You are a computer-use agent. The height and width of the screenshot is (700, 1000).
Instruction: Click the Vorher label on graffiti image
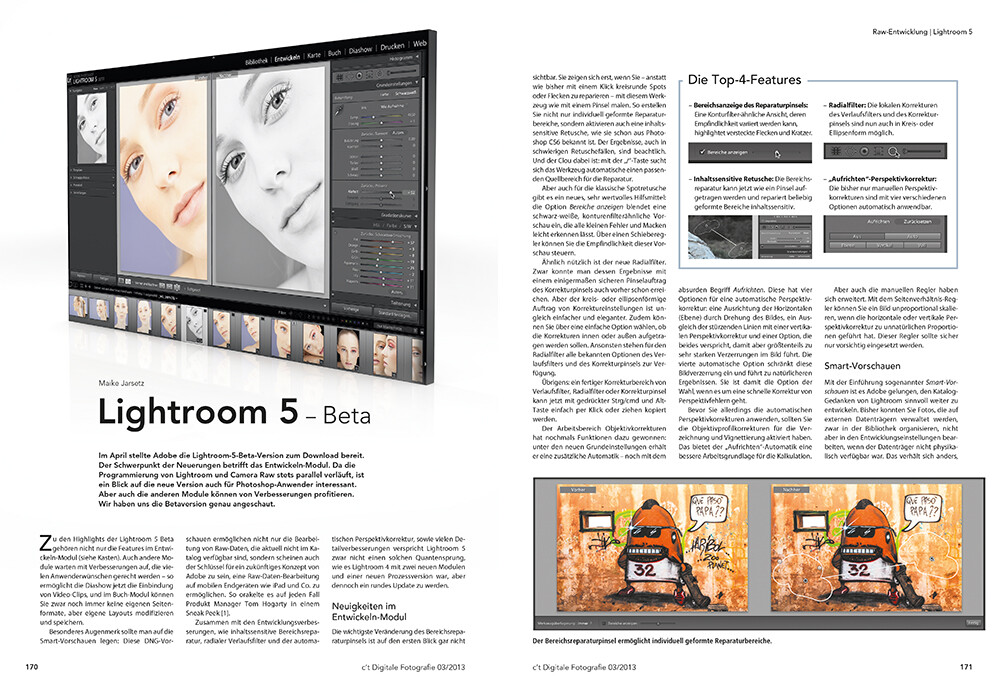pos(577,490)
